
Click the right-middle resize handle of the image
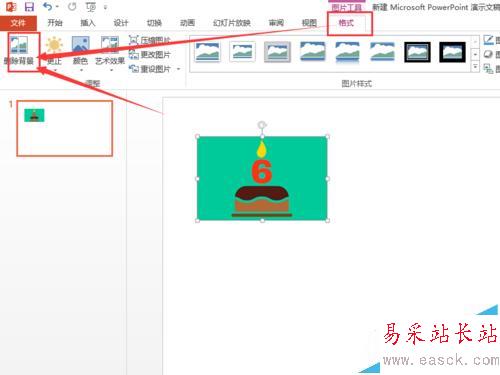pyautogui.click(x=327, y=179)
